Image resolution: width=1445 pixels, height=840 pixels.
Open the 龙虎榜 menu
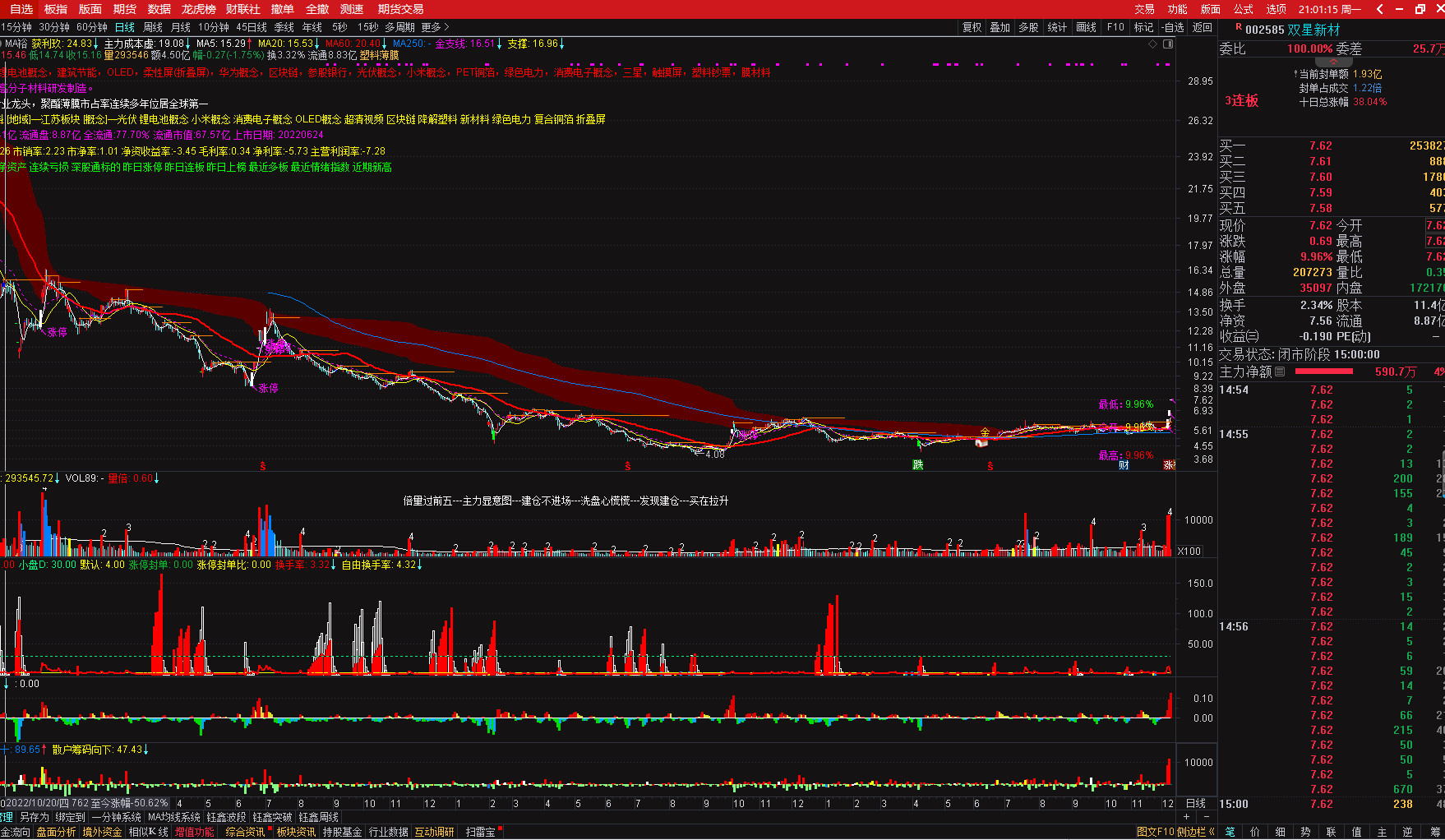(x=198, y=9)
